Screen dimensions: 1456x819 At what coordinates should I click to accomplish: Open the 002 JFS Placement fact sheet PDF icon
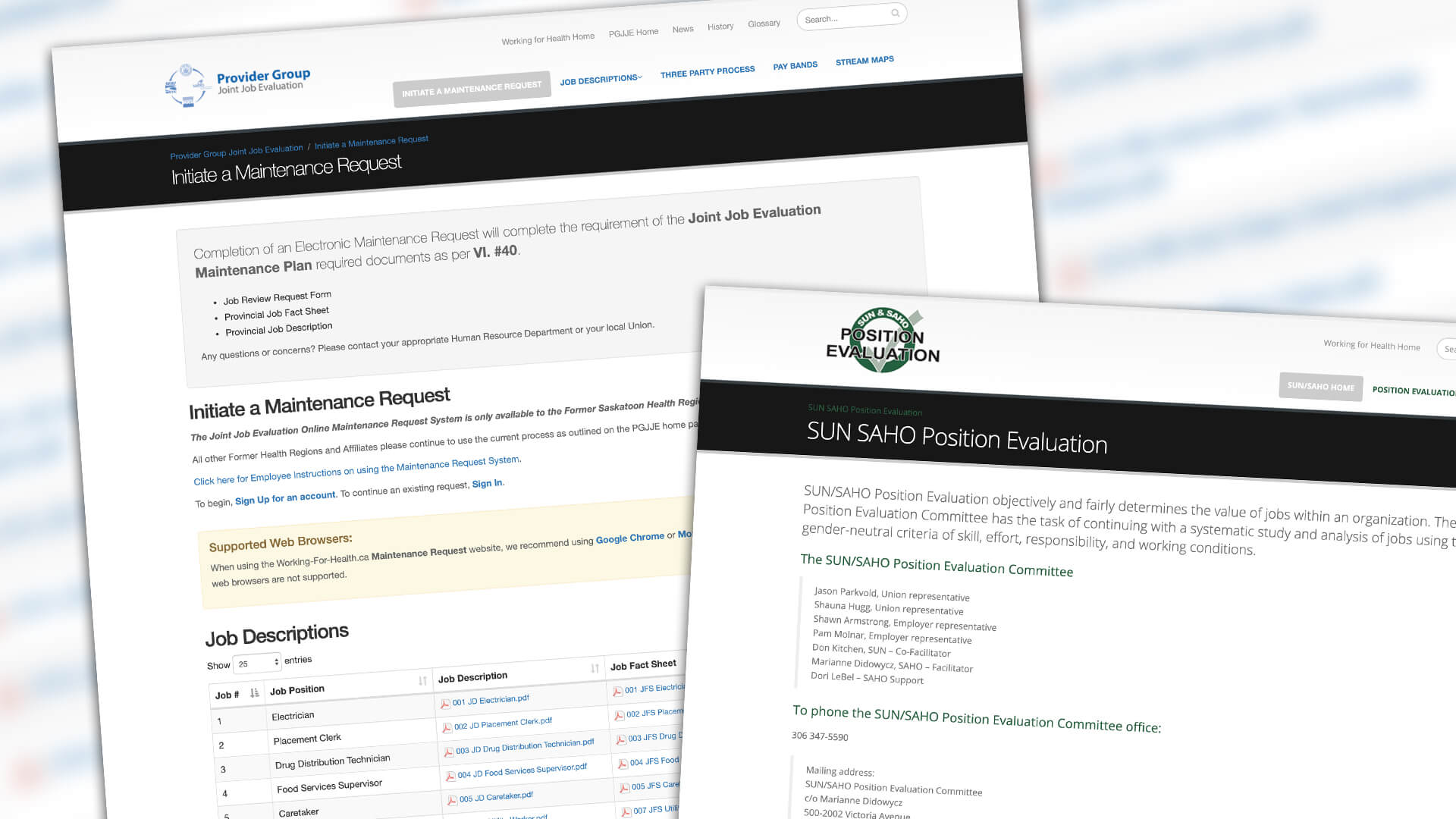tap(620, 716)
